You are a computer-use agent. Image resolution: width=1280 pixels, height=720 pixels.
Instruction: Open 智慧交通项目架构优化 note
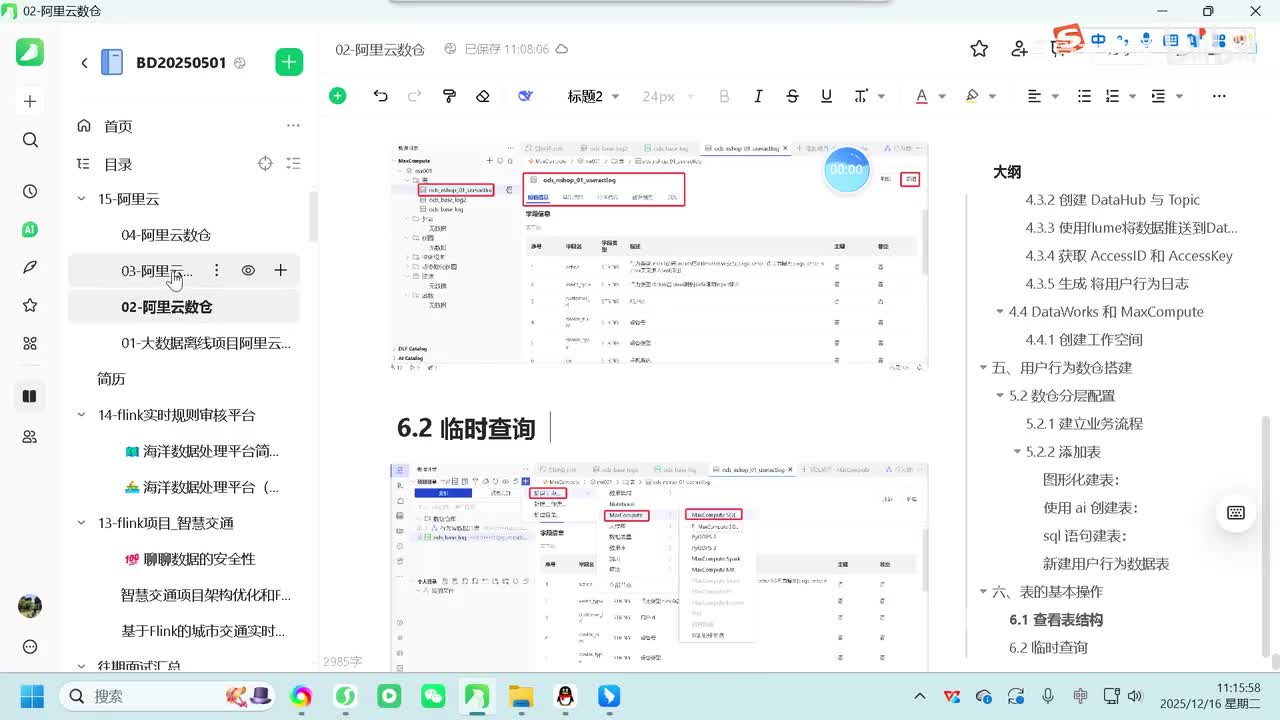click(x=206, y=595)
